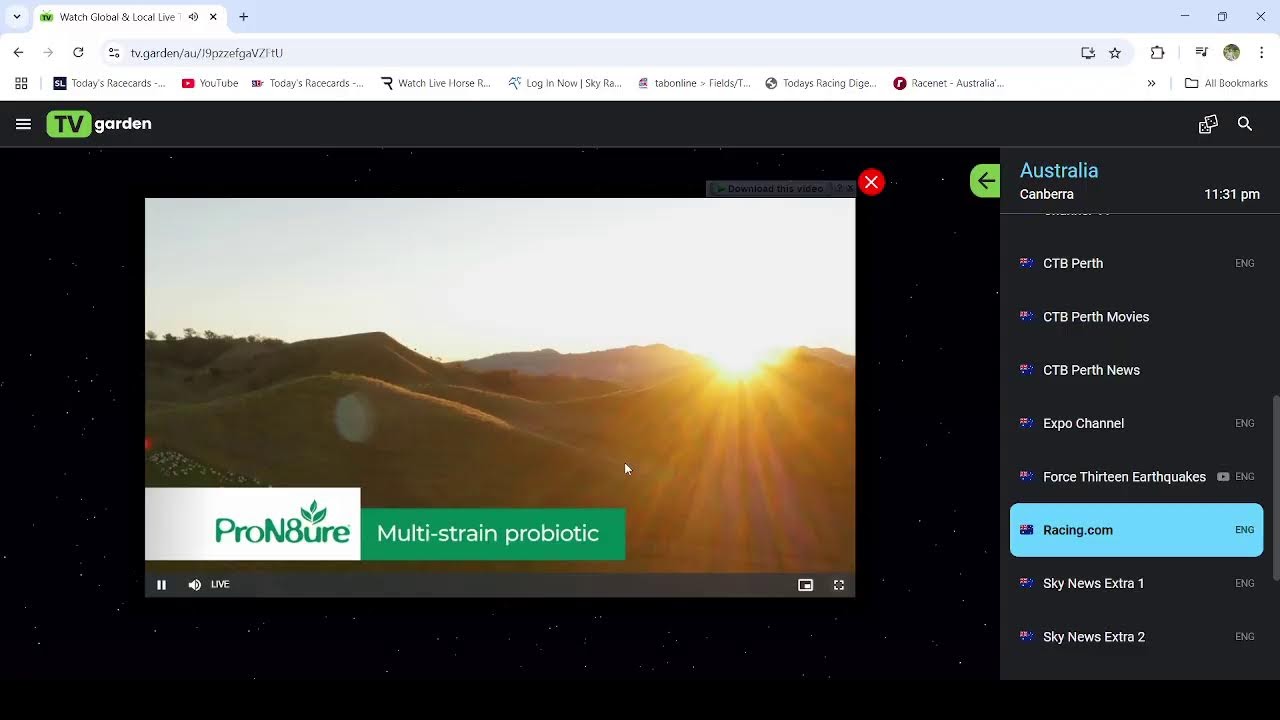This screenshot has height=720, width=1280.
Task: Mute the tab via speaker icon
Action: [x=193, y=17]
